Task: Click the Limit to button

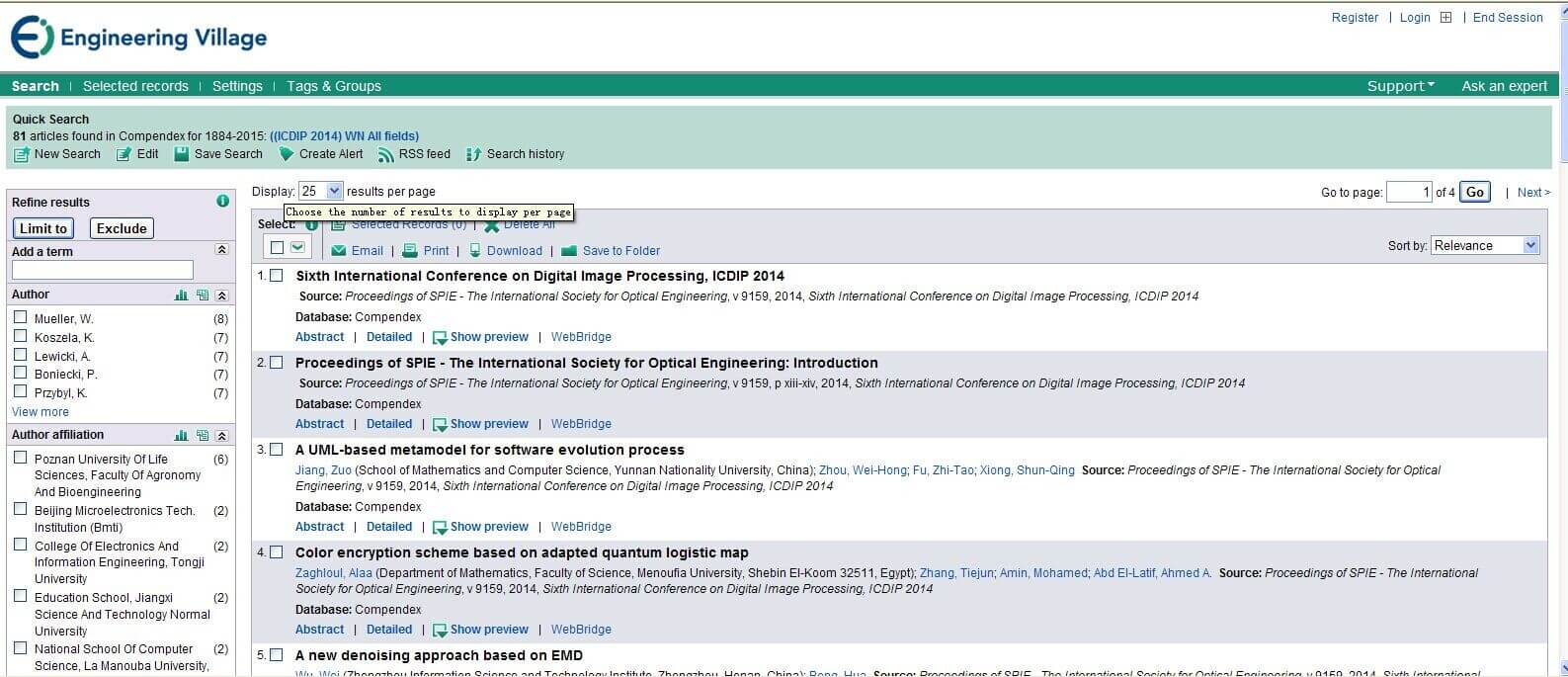Action: (x=43, y=228)
